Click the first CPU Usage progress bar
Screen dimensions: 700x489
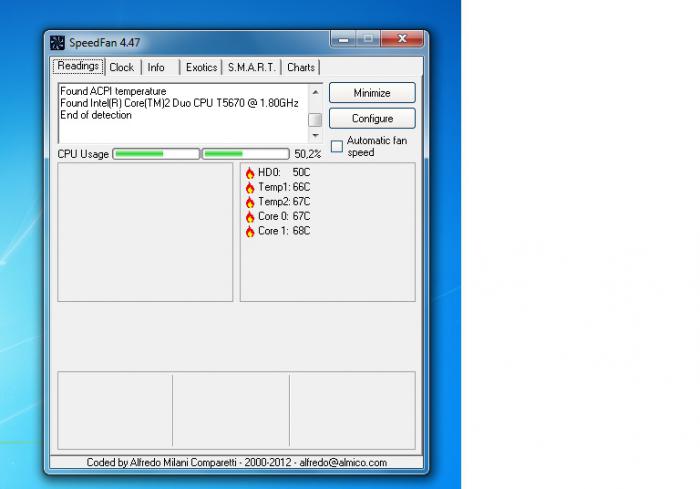pyautogui.click(x=156, y=154)
